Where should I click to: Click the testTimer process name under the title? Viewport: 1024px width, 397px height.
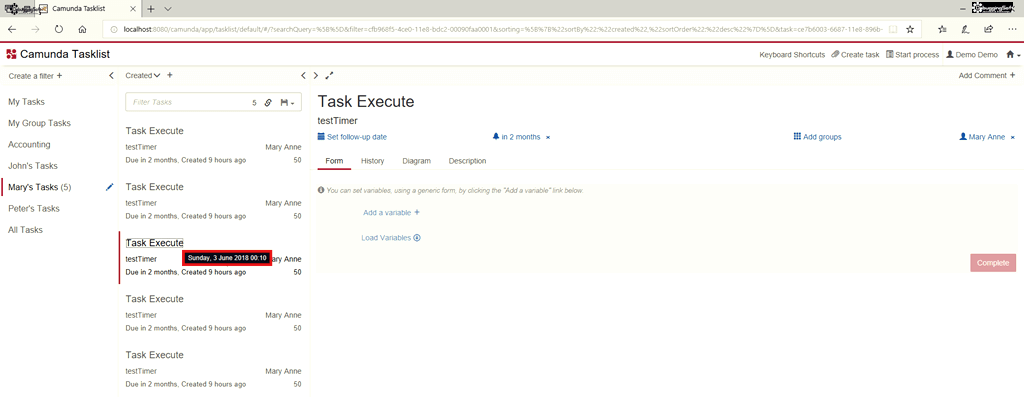337,121
